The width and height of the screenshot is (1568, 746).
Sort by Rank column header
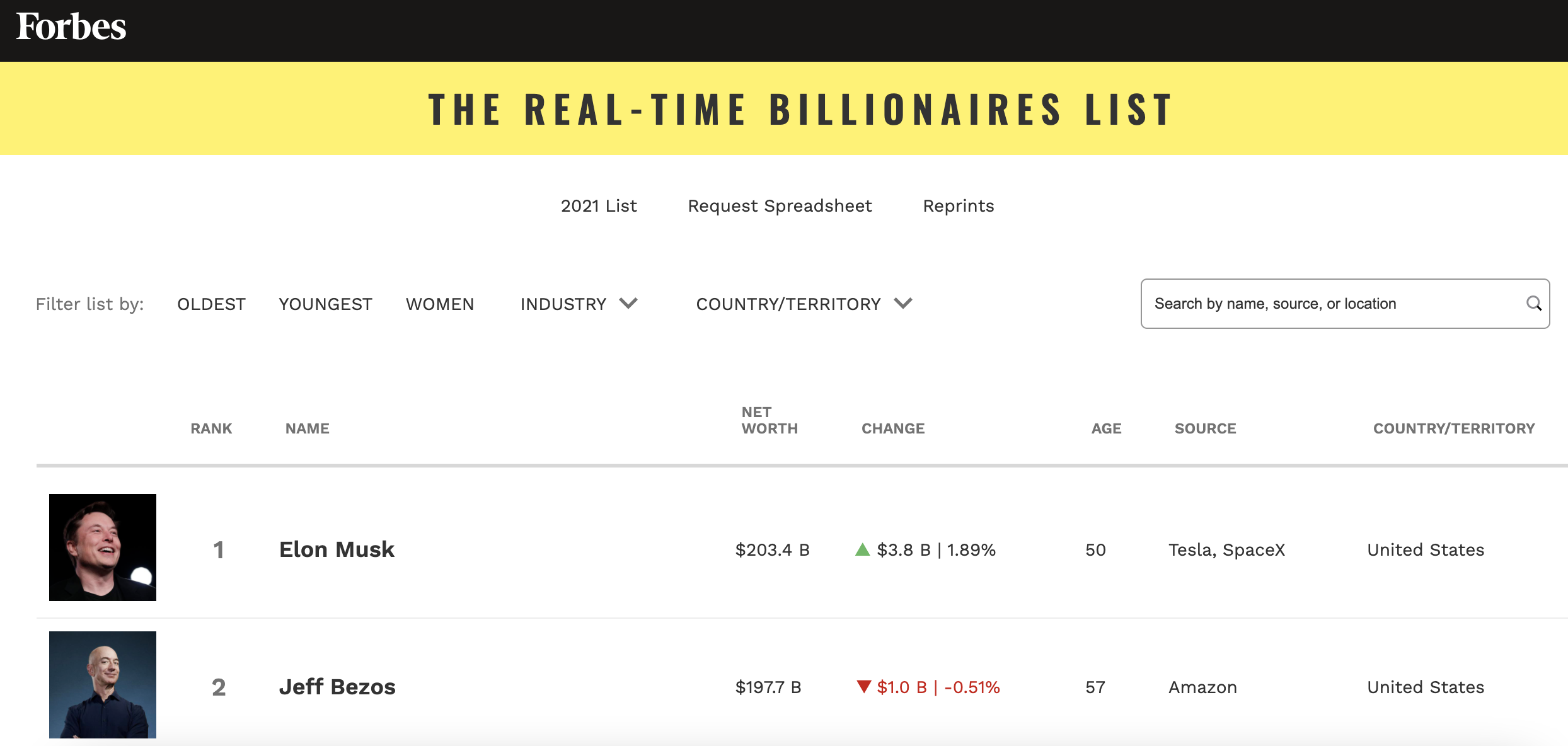[211, 428]
